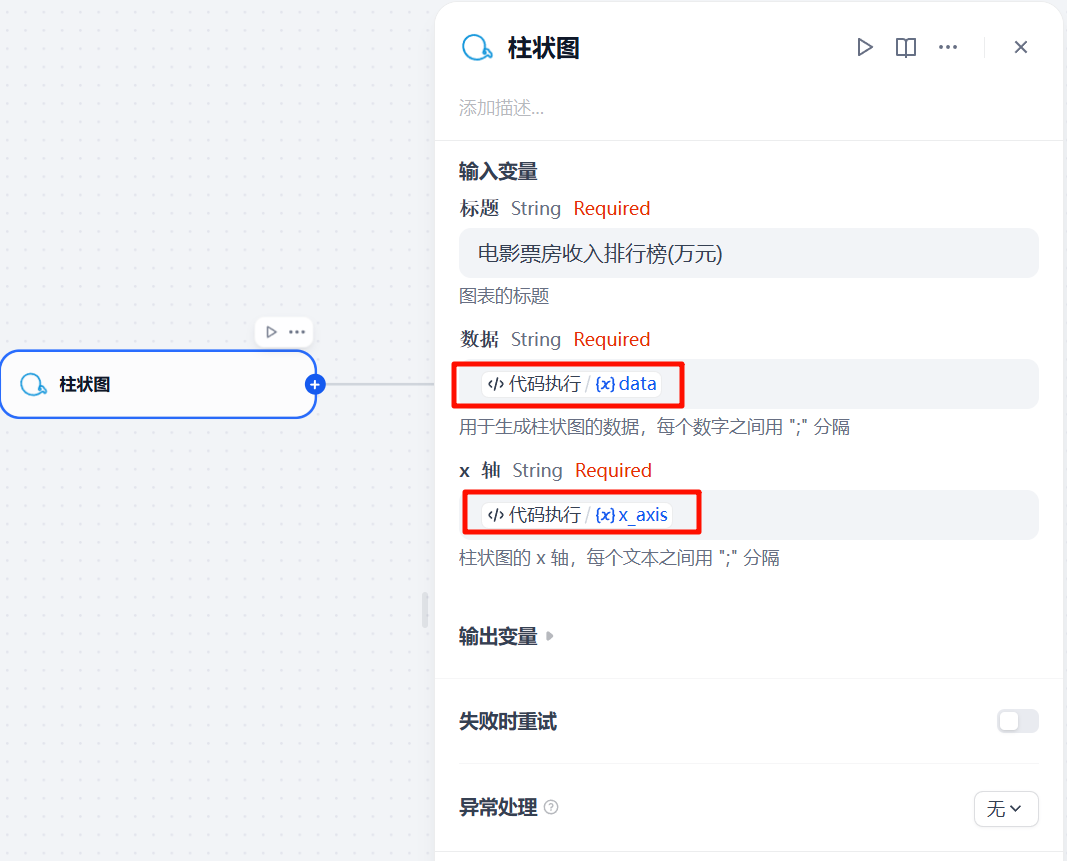
Task: Click the 图表的标题 helper text
Action: 504,296
